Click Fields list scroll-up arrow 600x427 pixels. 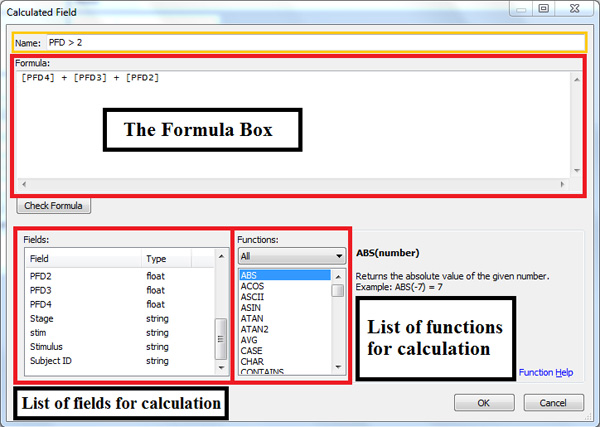(221, 256)
